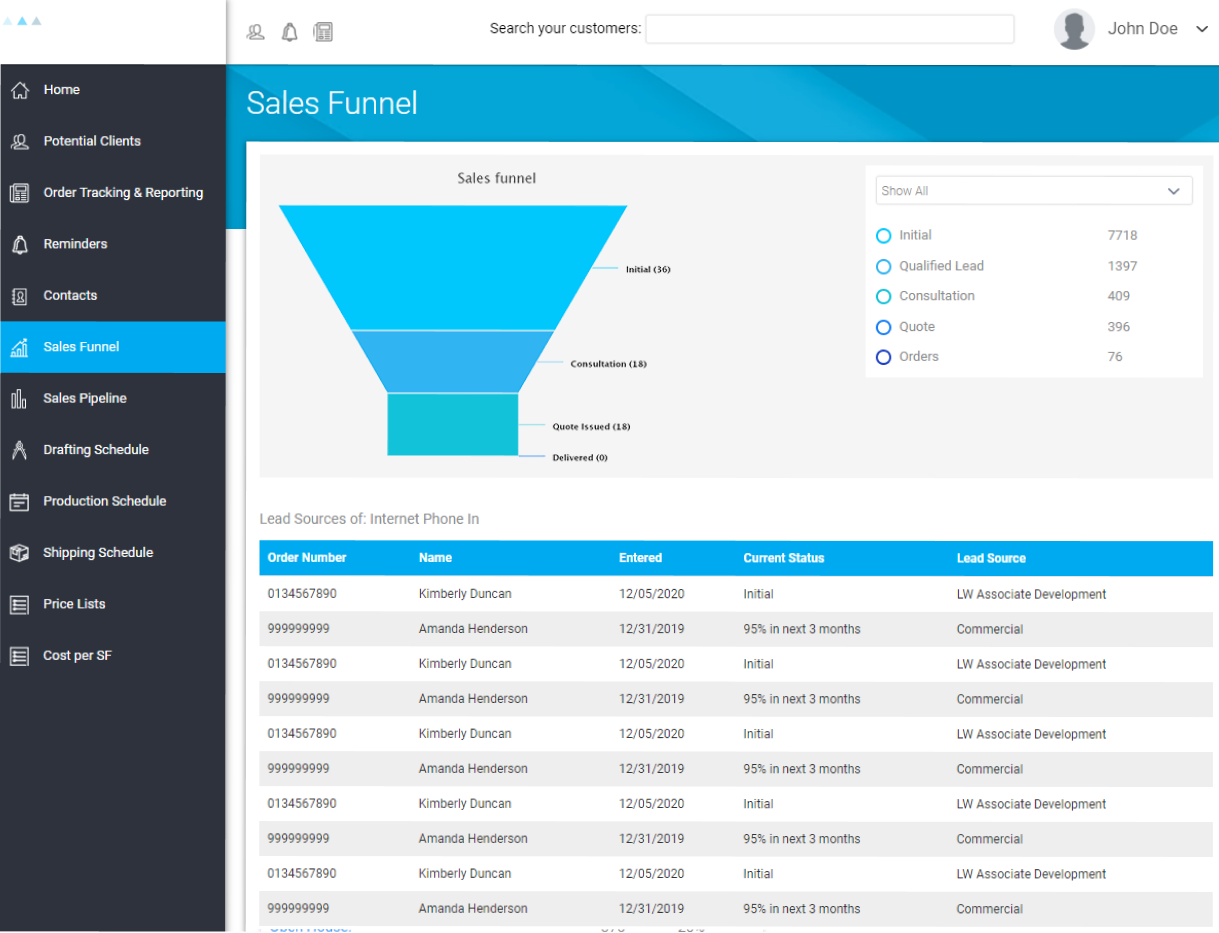Click the Name column header
This screenshot has width=1219, height=933.
coord(434,558)
